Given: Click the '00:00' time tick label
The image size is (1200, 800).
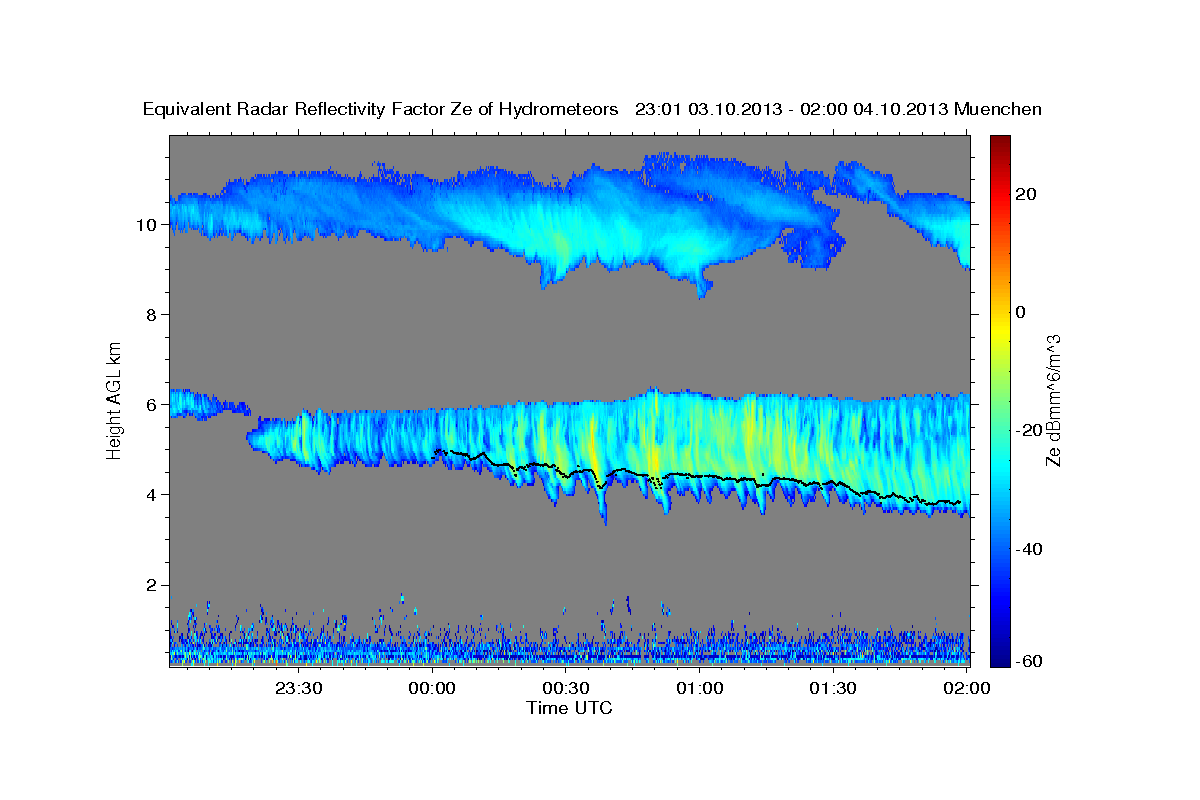Looking at the screenshot, I should click(433, 689).
